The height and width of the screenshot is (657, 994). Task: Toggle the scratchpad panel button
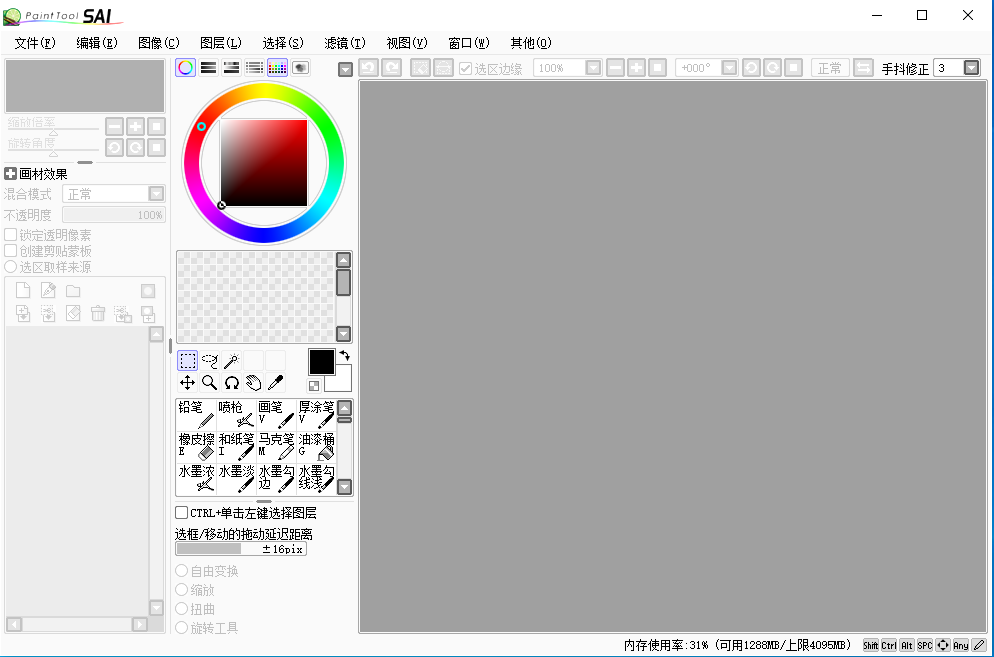(300, 68)
